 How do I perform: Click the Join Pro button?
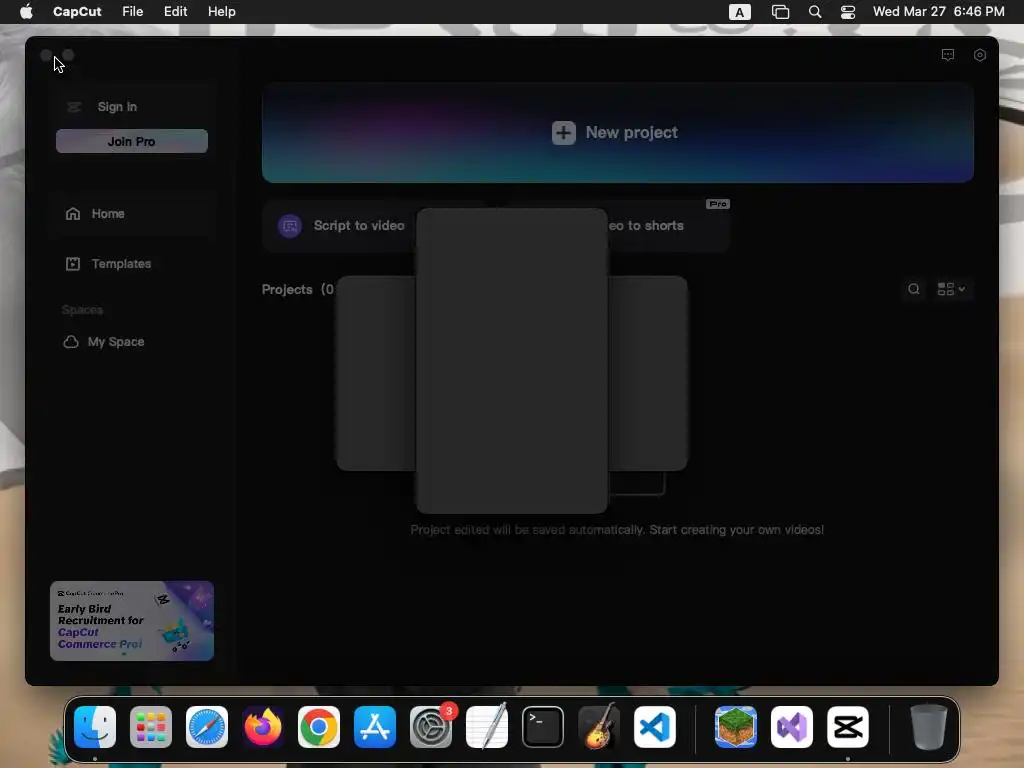tap(132, 141)
